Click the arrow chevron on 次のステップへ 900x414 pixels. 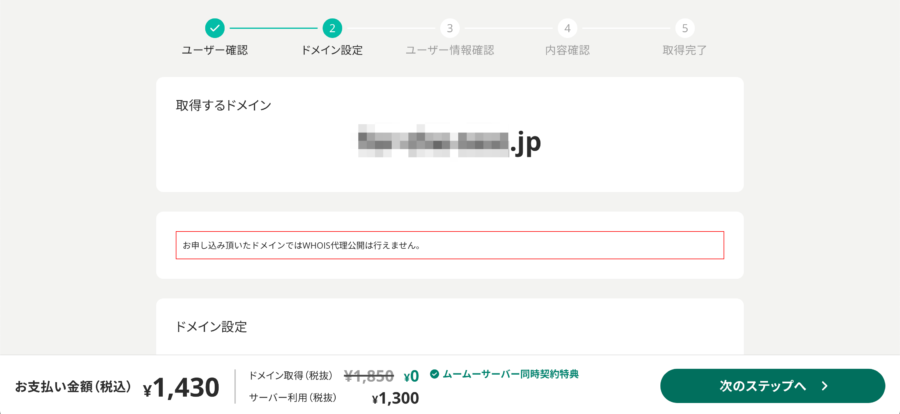824,386
